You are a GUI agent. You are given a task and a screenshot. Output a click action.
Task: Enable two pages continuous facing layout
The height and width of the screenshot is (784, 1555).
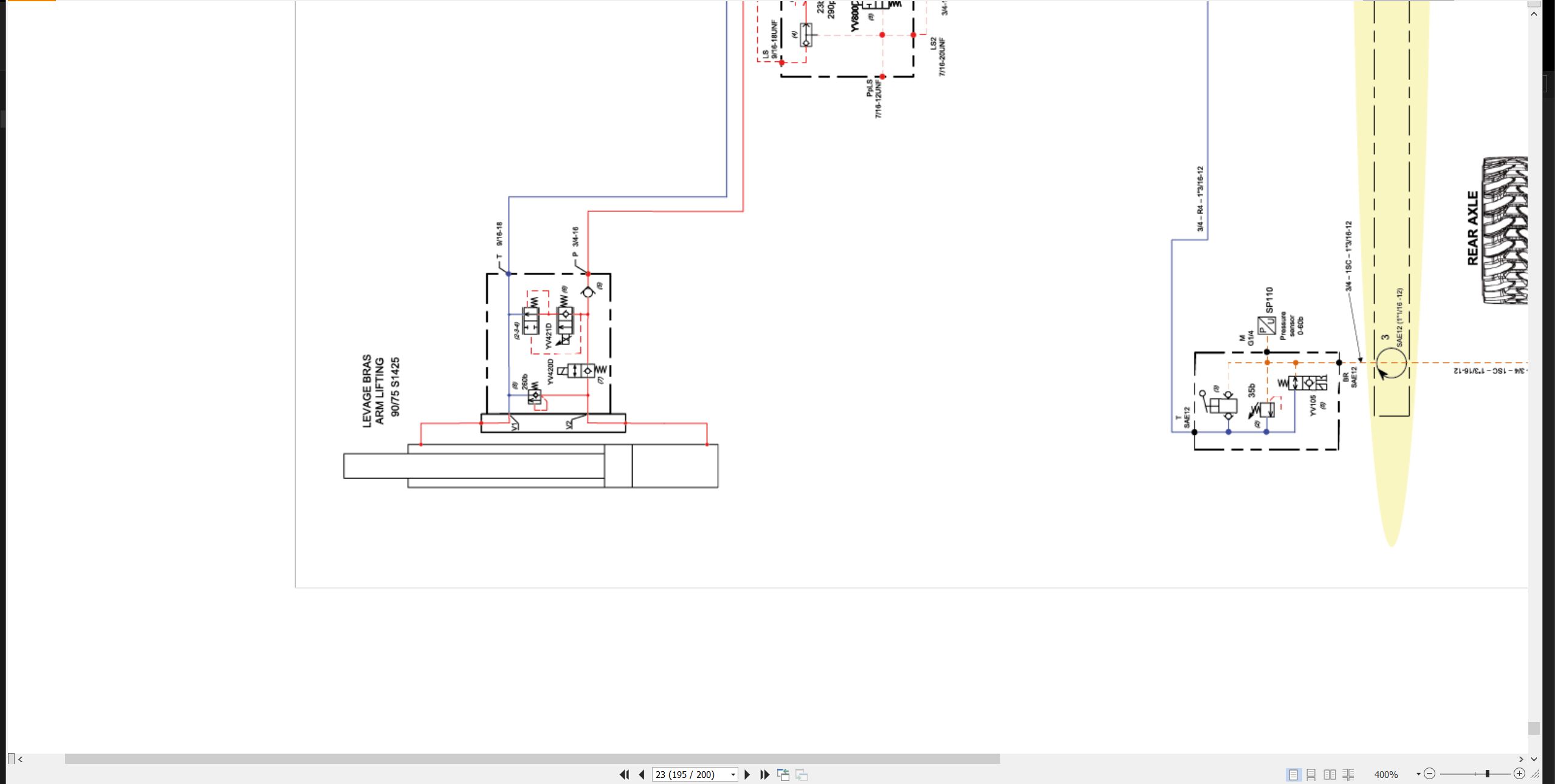(1348, 774)
